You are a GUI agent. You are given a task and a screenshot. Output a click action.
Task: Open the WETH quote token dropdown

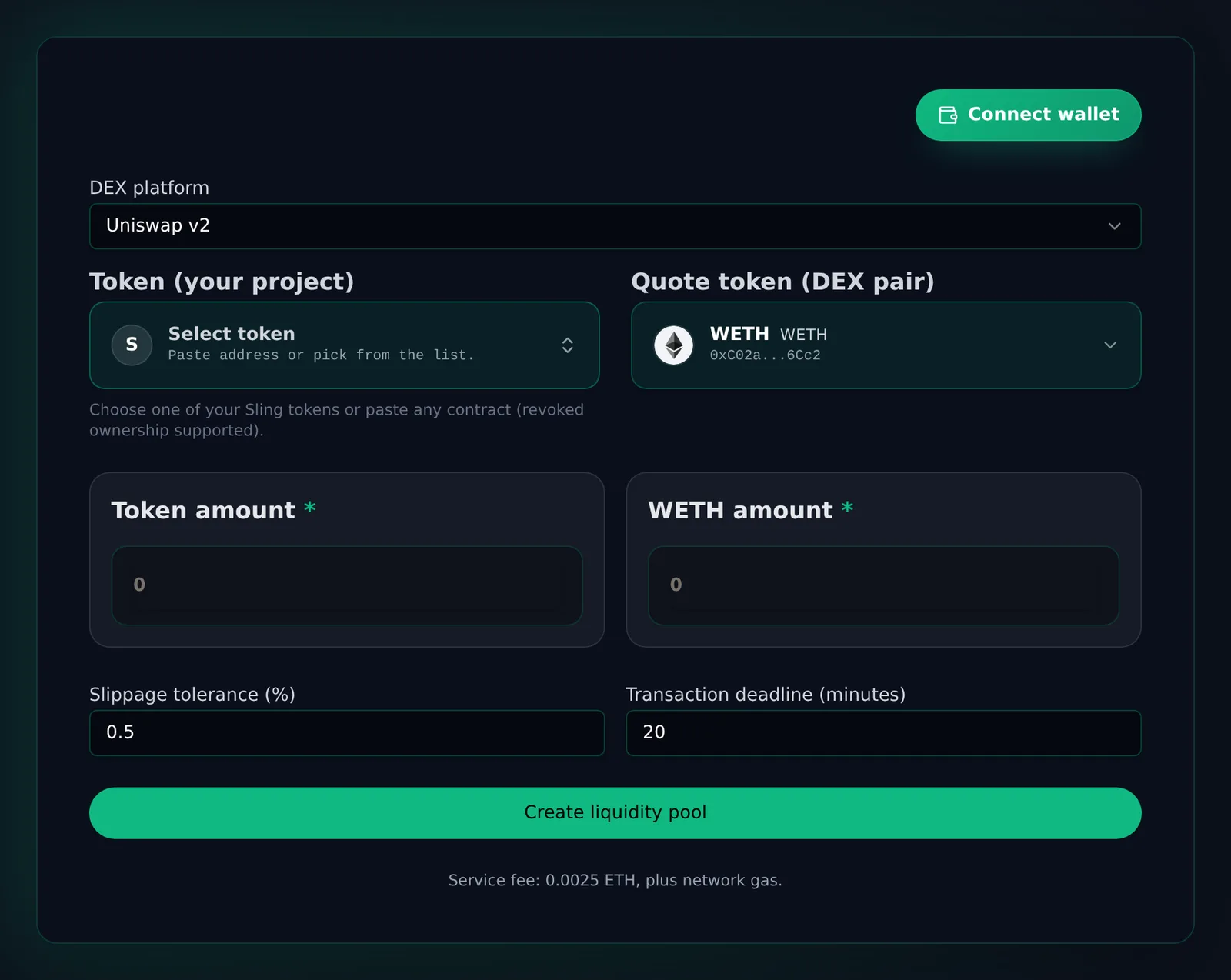pyautogui.click(x=886, y=345)
